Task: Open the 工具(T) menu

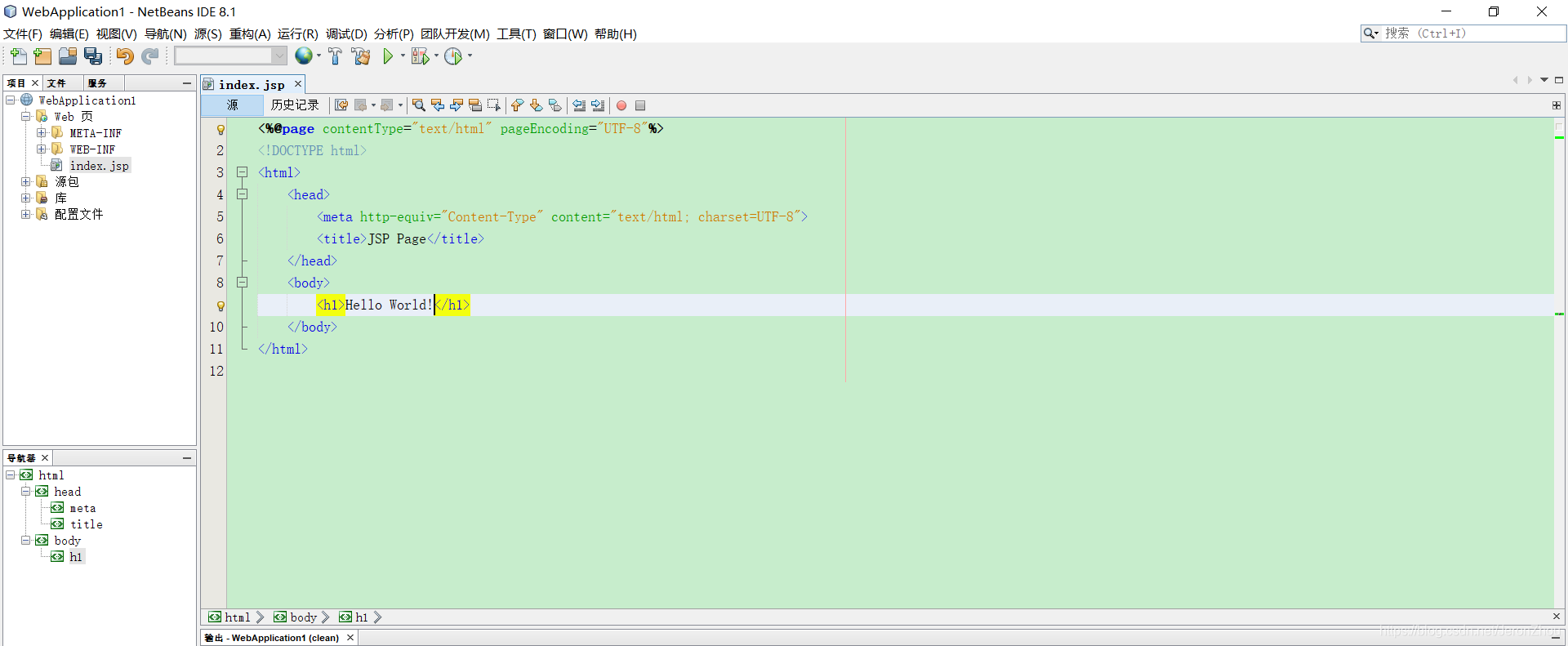Action: pyautogui.click(x=516, y=33)
